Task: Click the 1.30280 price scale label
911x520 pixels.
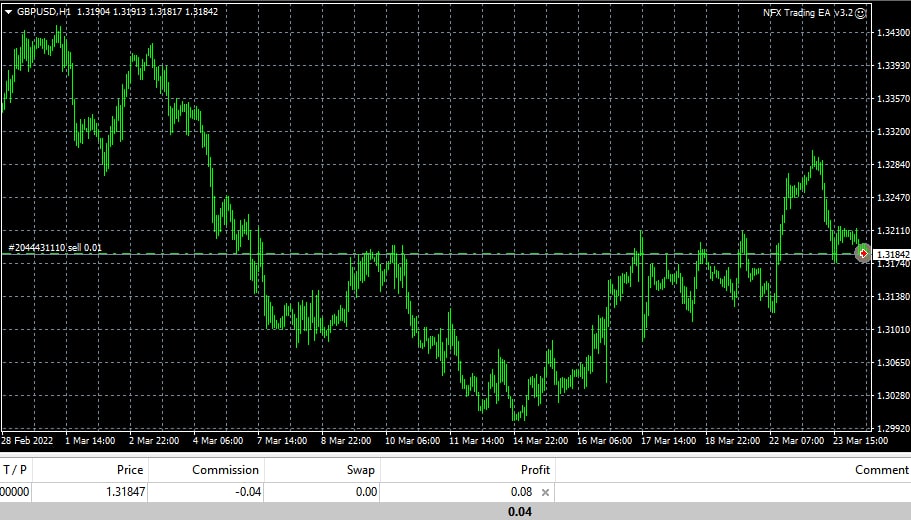Action: [893, 396]
